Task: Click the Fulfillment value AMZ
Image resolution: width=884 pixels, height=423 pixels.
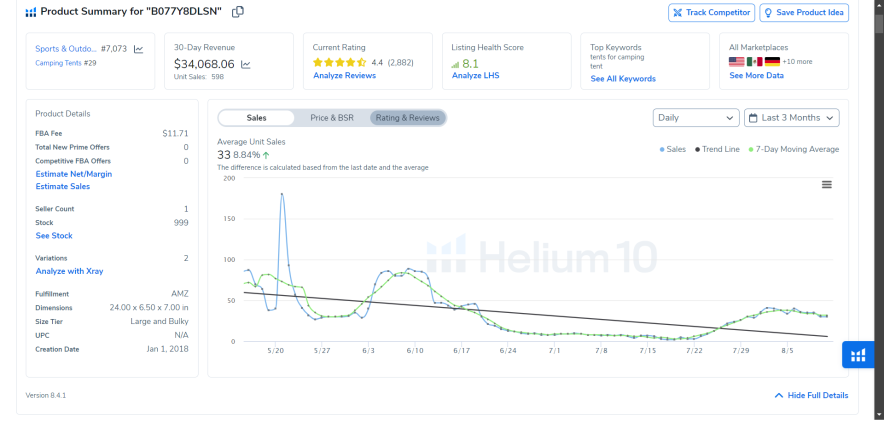Action: tap(180, 294)
